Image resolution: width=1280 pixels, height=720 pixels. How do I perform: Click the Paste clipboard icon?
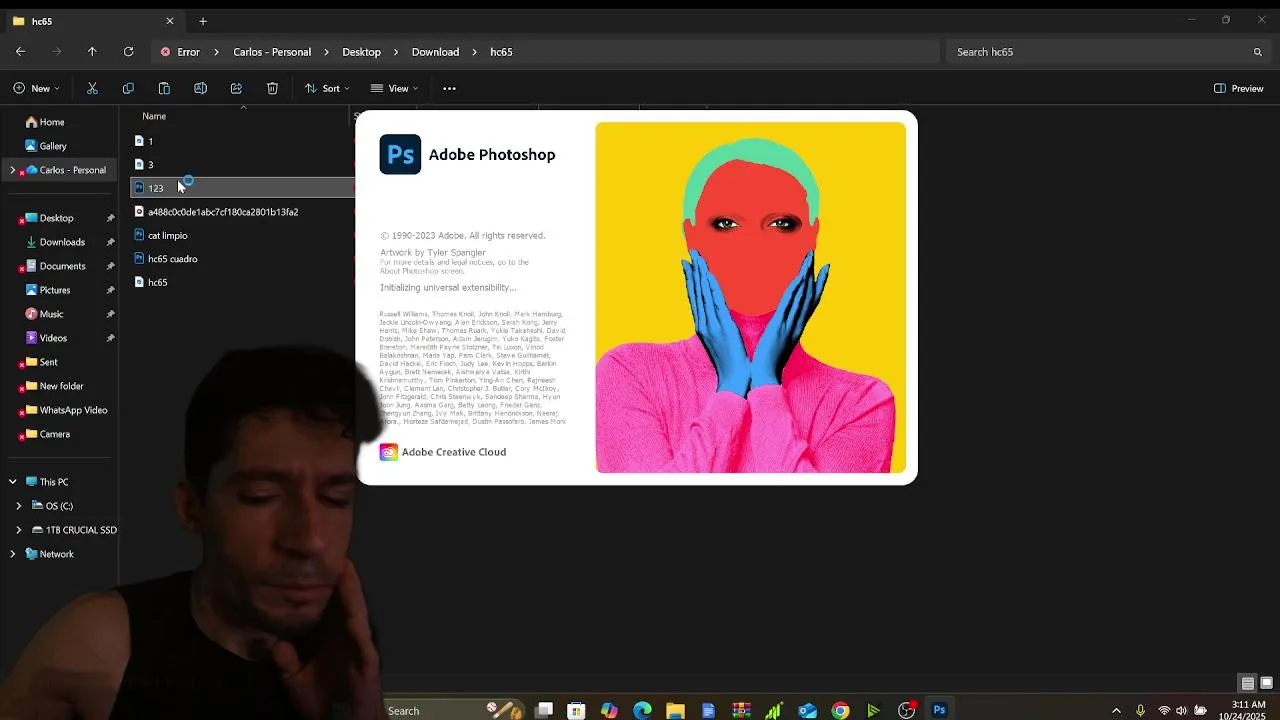tap(164, 88)
